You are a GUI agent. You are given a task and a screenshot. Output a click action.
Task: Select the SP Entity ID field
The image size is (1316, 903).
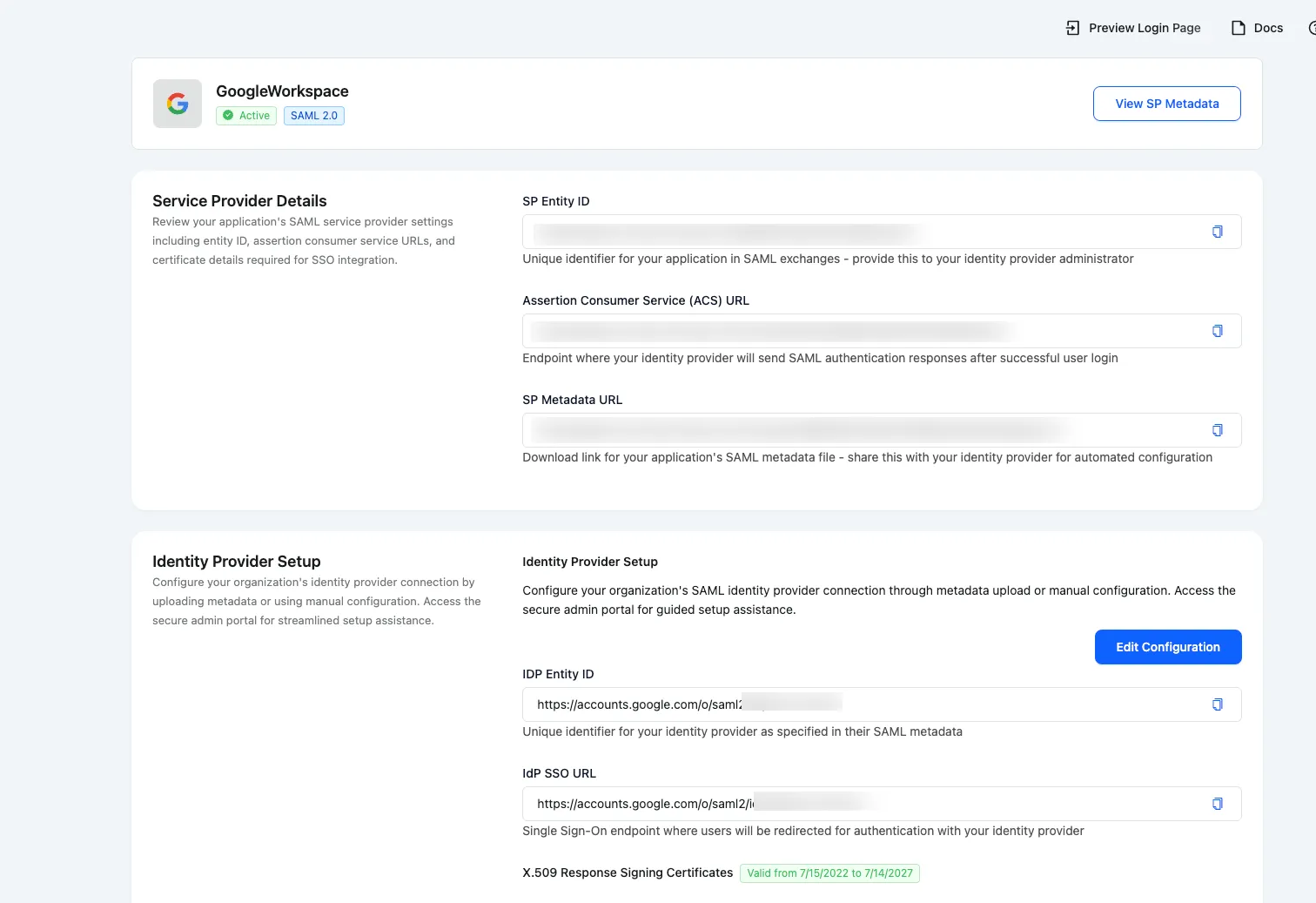pyautogui.click(x=862, y=232)
